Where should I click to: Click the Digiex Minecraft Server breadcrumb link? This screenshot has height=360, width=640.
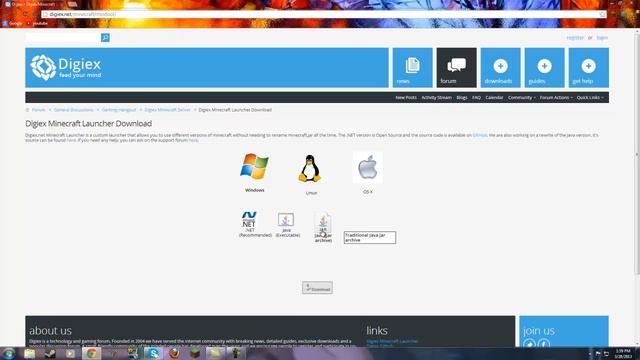[x=167, y=110]
